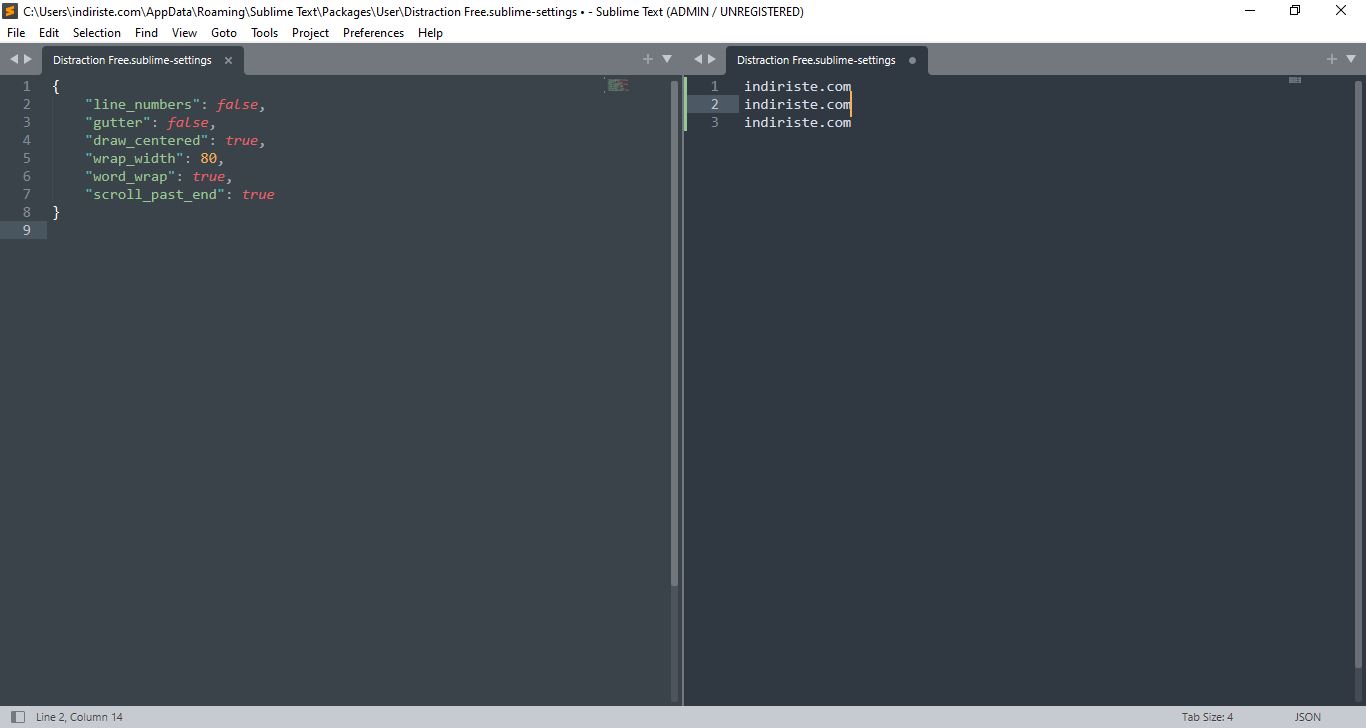Open the View menu
This screenshot has width=1366, height=728.
point(184,33)
